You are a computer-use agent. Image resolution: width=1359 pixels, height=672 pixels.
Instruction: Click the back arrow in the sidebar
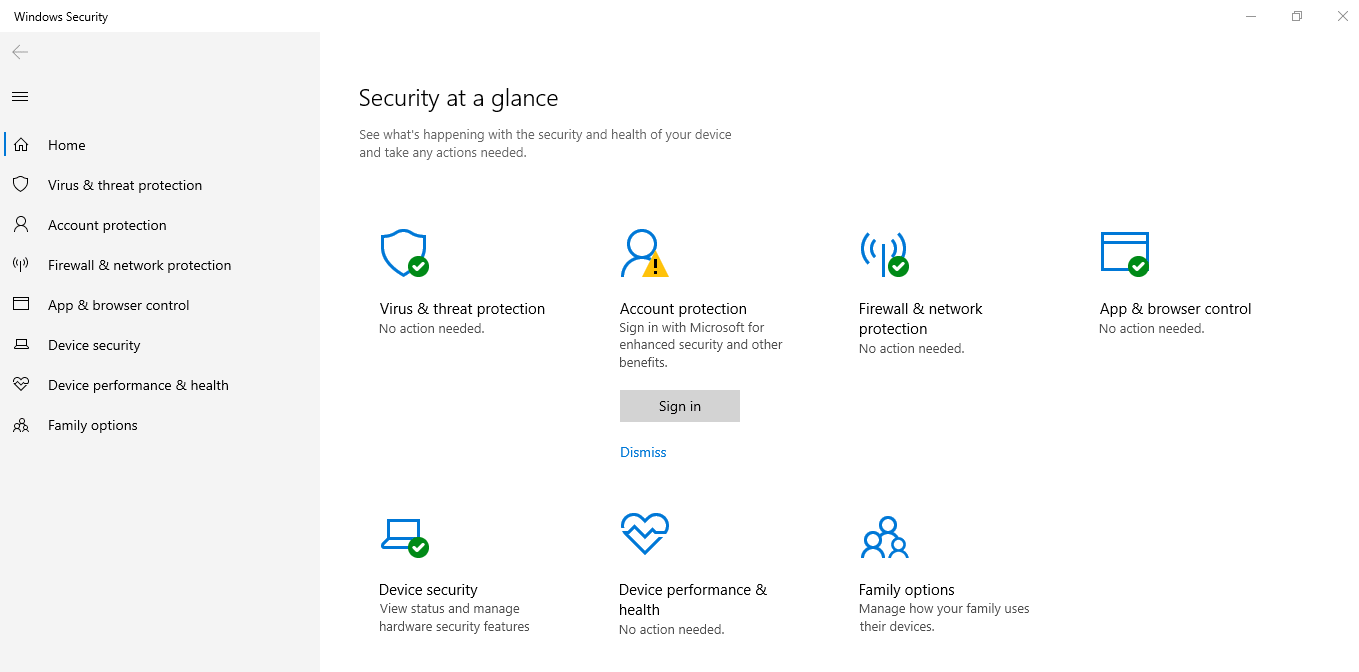[20, 52]
